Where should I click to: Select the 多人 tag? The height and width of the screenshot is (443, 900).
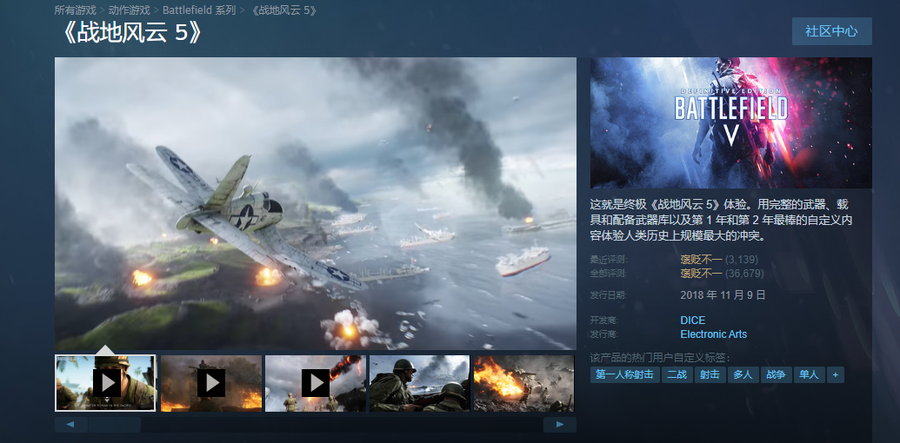[742, 375]
